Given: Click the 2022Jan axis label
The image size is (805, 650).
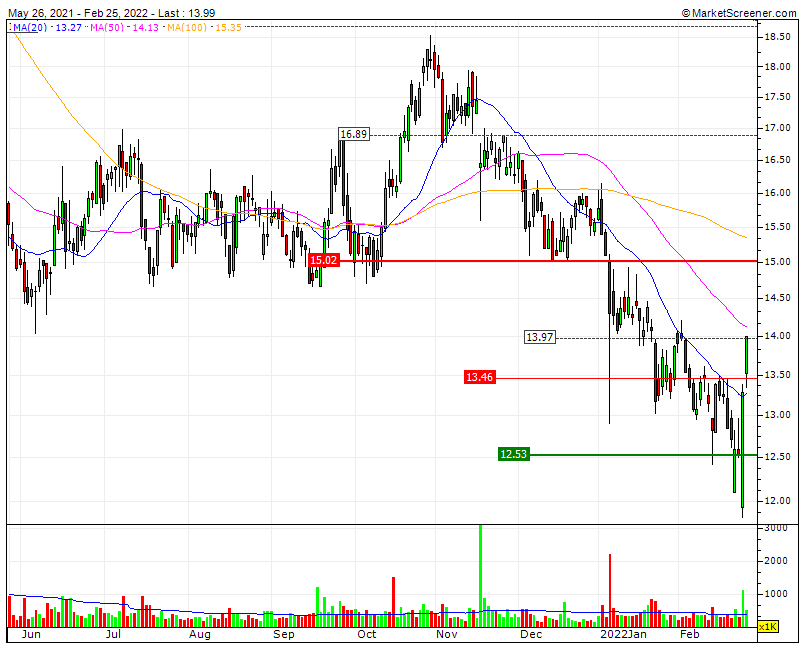Looking at the screenshot, I should point(621,634).
